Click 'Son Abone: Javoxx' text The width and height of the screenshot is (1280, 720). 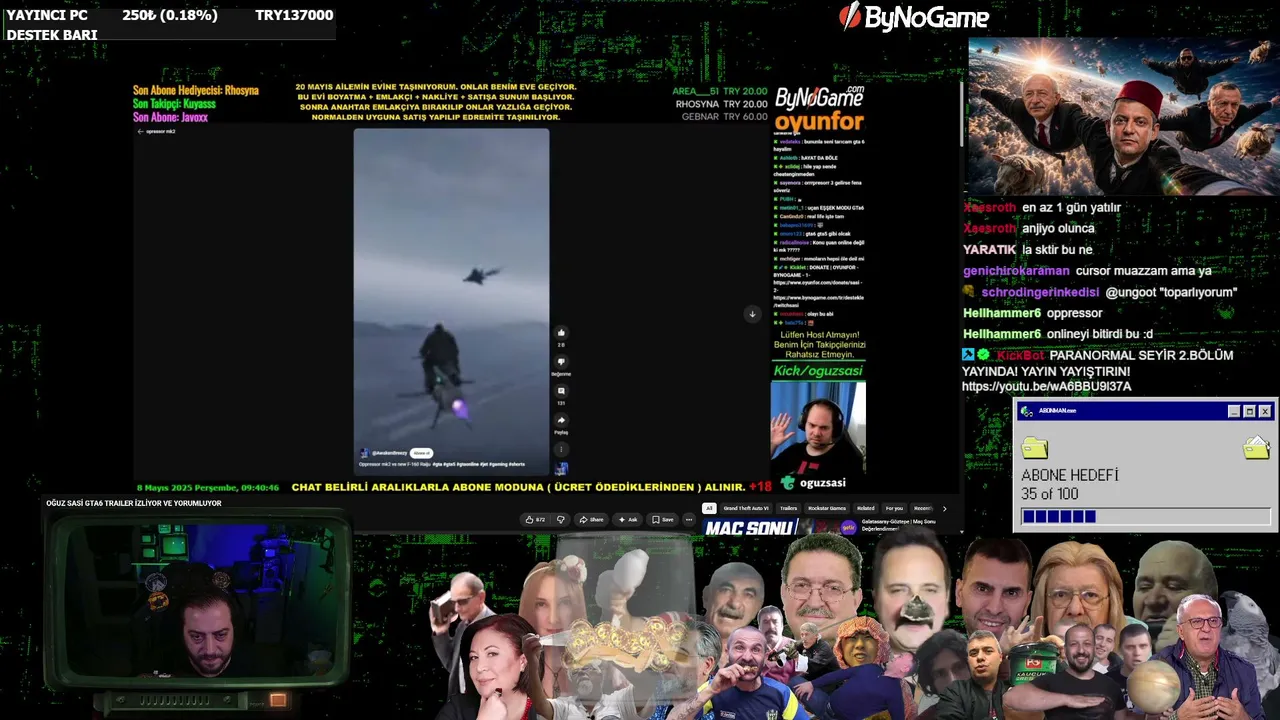click(171, 118)
